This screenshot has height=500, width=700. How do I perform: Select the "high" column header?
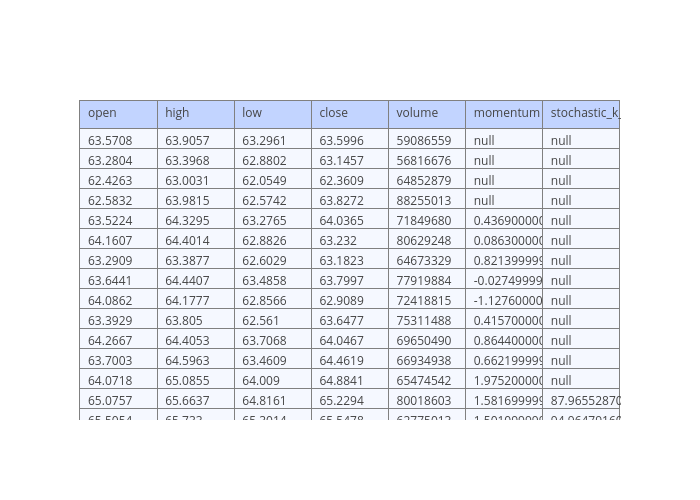pyautogui.click(x=195, y=114)
